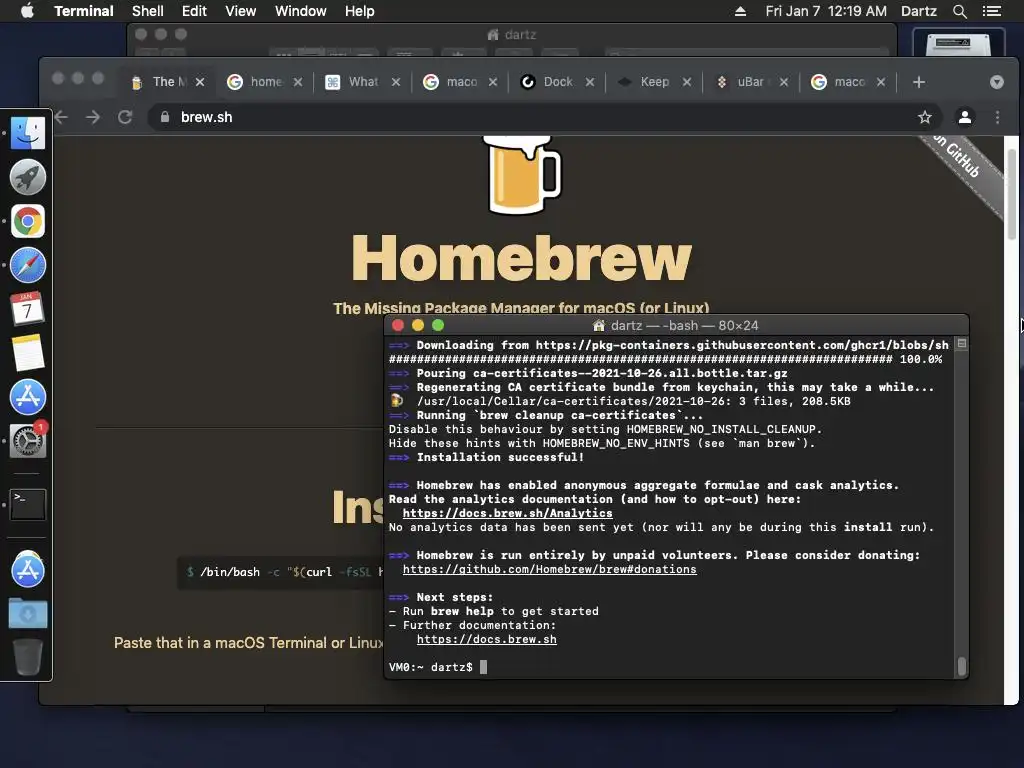Open Spotlight search in menu bar
The image size is (1024, 768).
click(x=959, y=11)
